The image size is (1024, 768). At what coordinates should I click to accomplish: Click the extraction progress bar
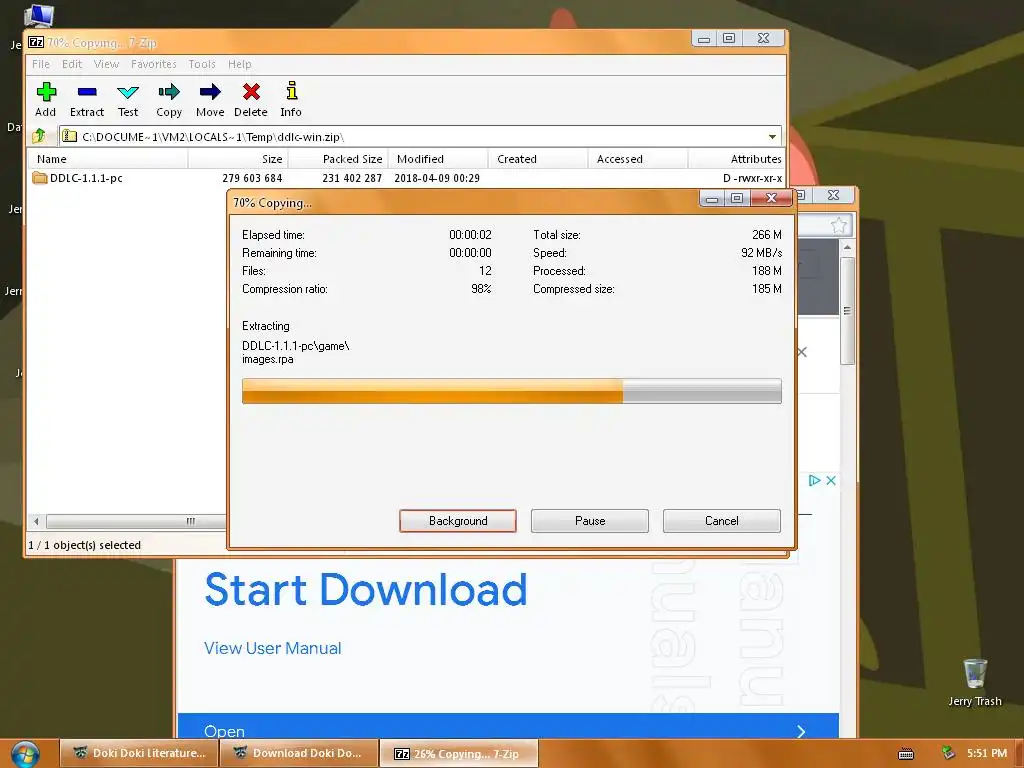tap(511, 391)
